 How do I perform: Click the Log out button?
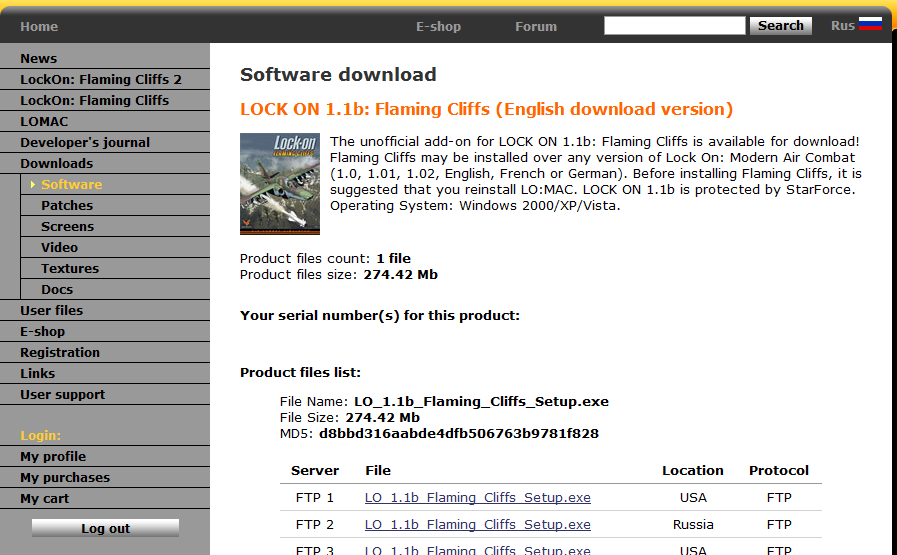coord(105,528)
